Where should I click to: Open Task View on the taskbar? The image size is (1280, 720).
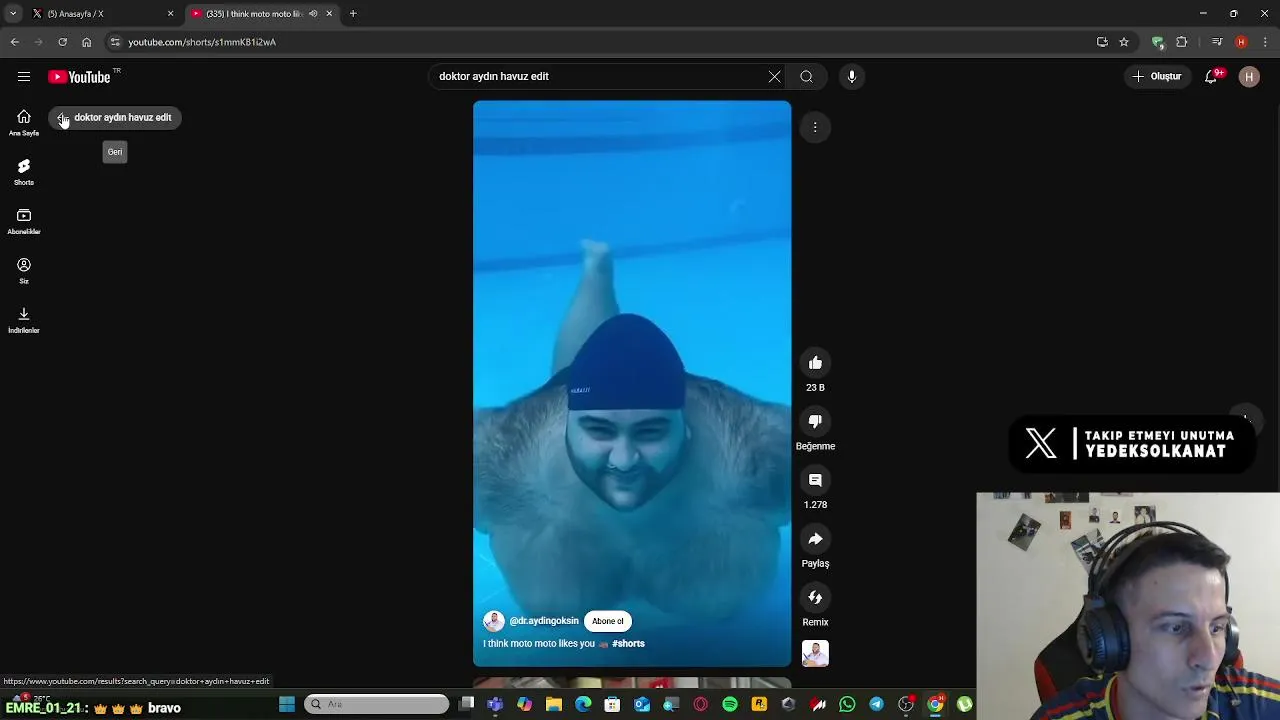click(466, 704)
